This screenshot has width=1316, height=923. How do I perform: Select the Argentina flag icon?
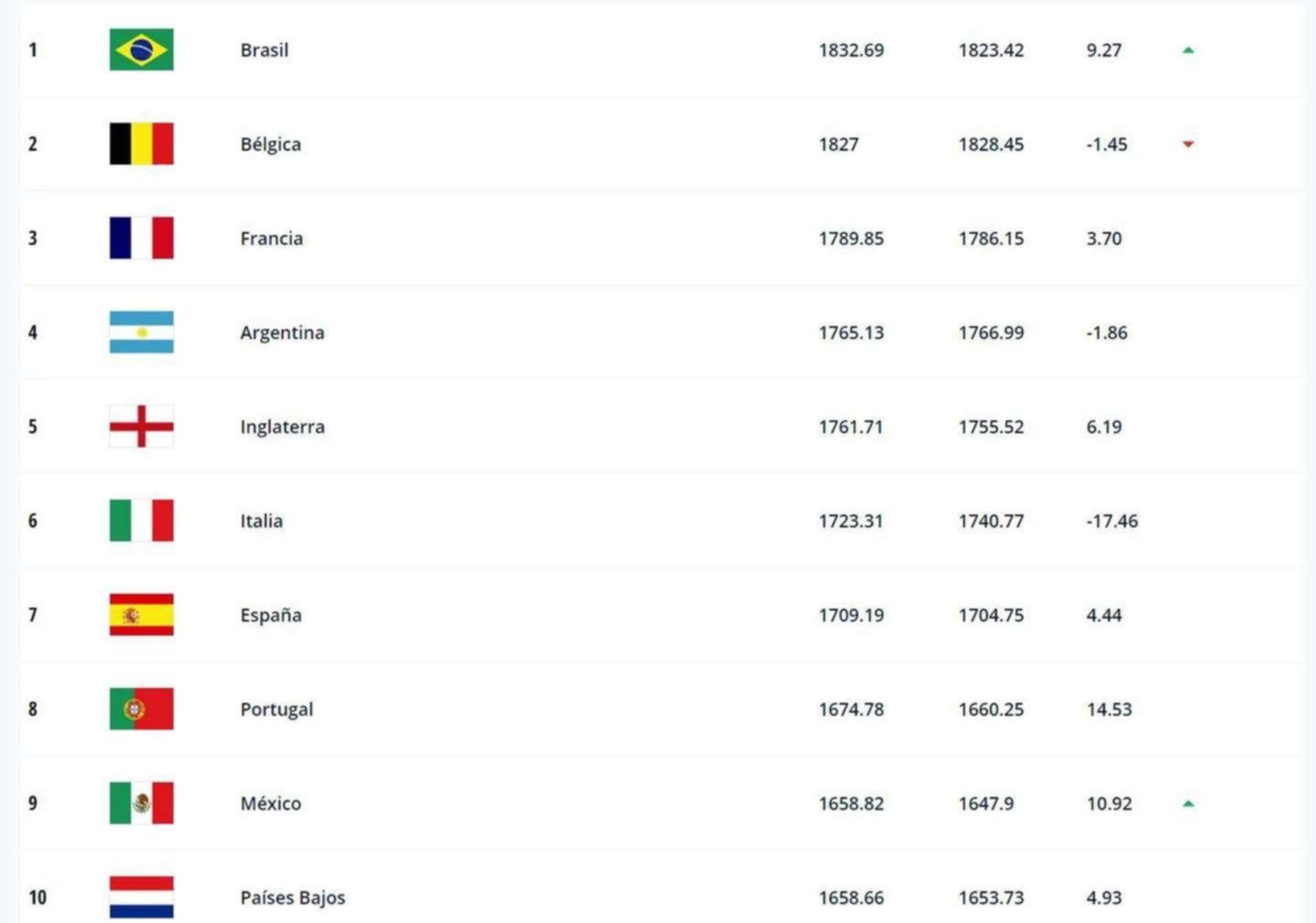tap(141, 332)
